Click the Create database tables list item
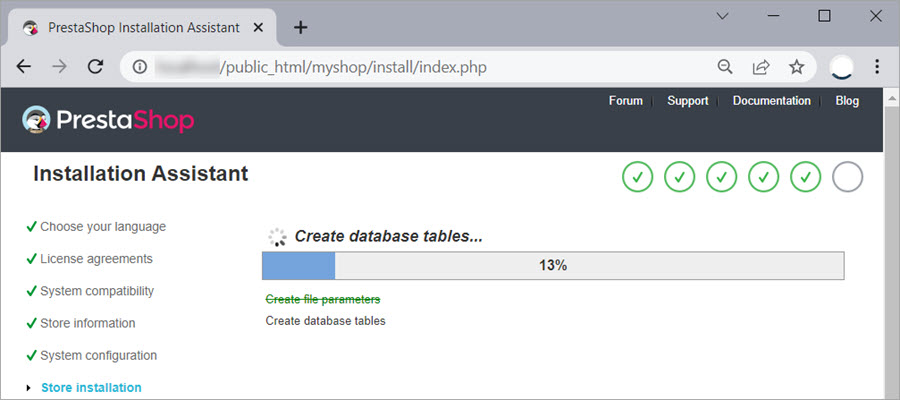Screen dimensions: 900x400 click(x=325, y=321)
